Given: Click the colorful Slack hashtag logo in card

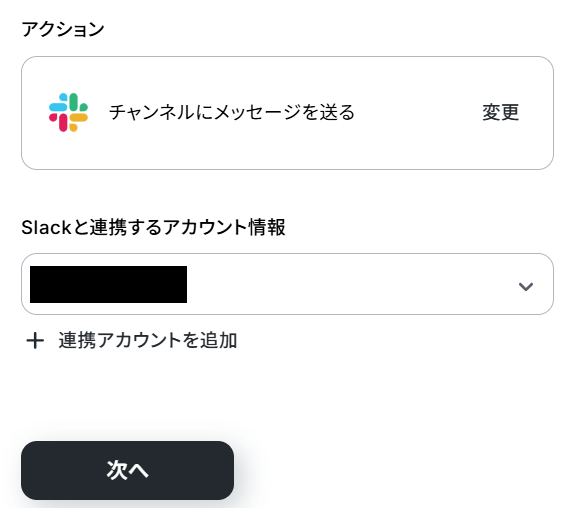Looking at the screenshot, I should pos(68,112).
